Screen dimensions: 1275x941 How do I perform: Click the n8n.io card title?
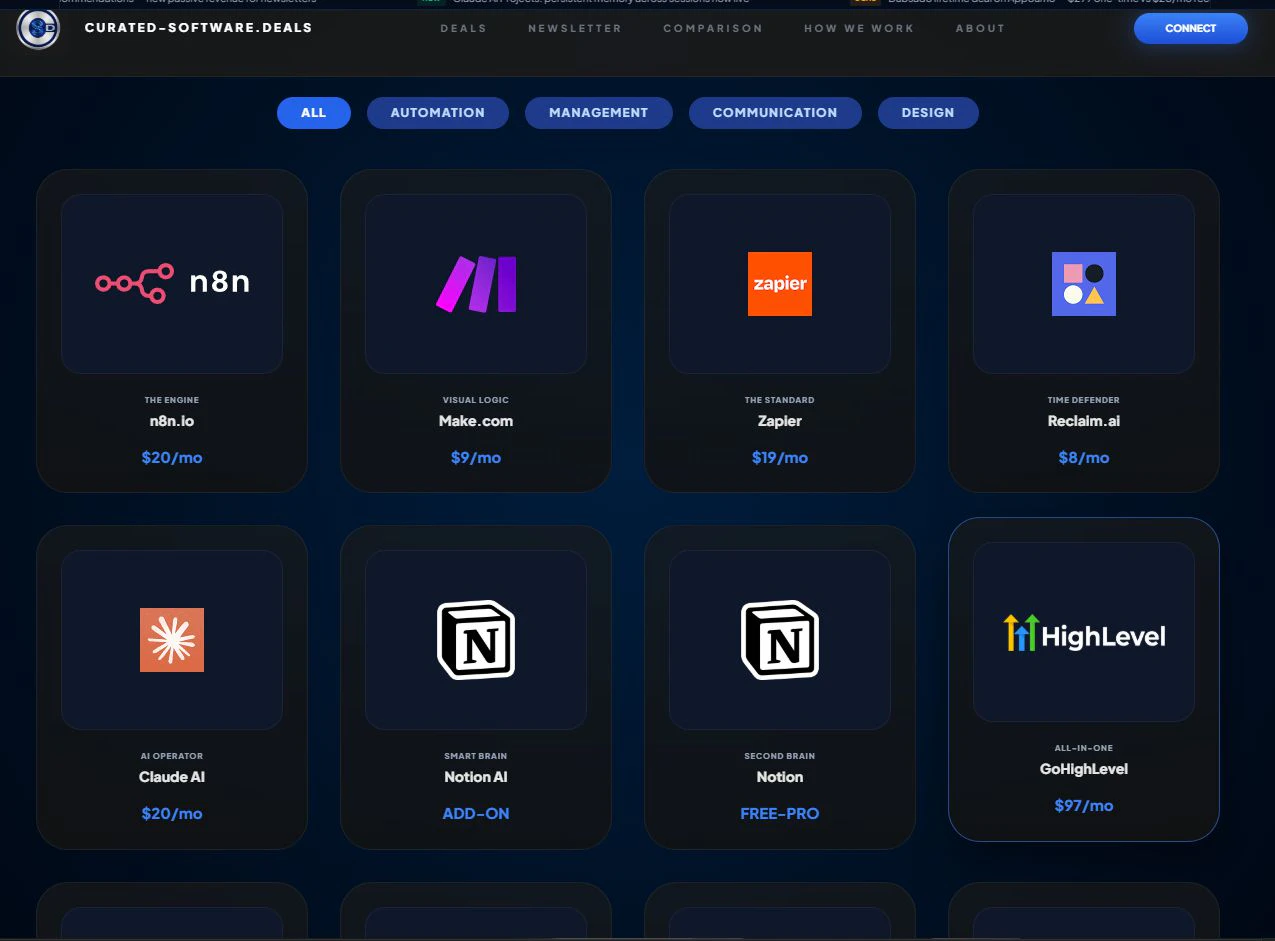[172, 421]
